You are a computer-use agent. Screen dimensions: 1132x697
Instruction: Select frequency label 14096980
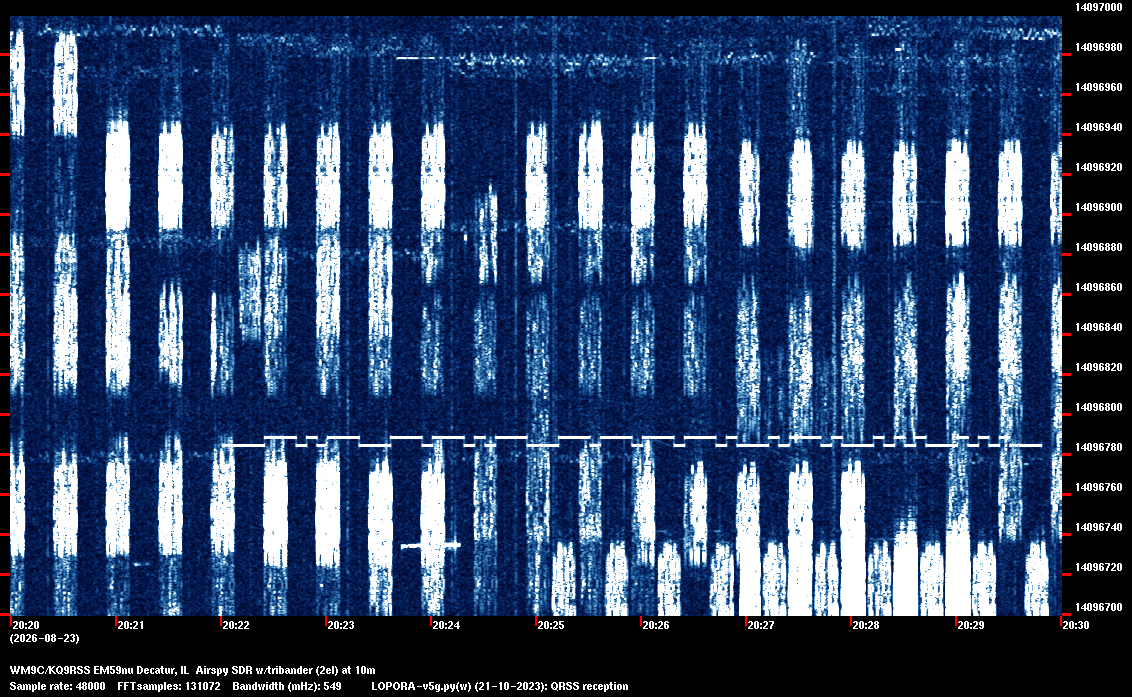pyautogui.click(x=1098, y=47)
